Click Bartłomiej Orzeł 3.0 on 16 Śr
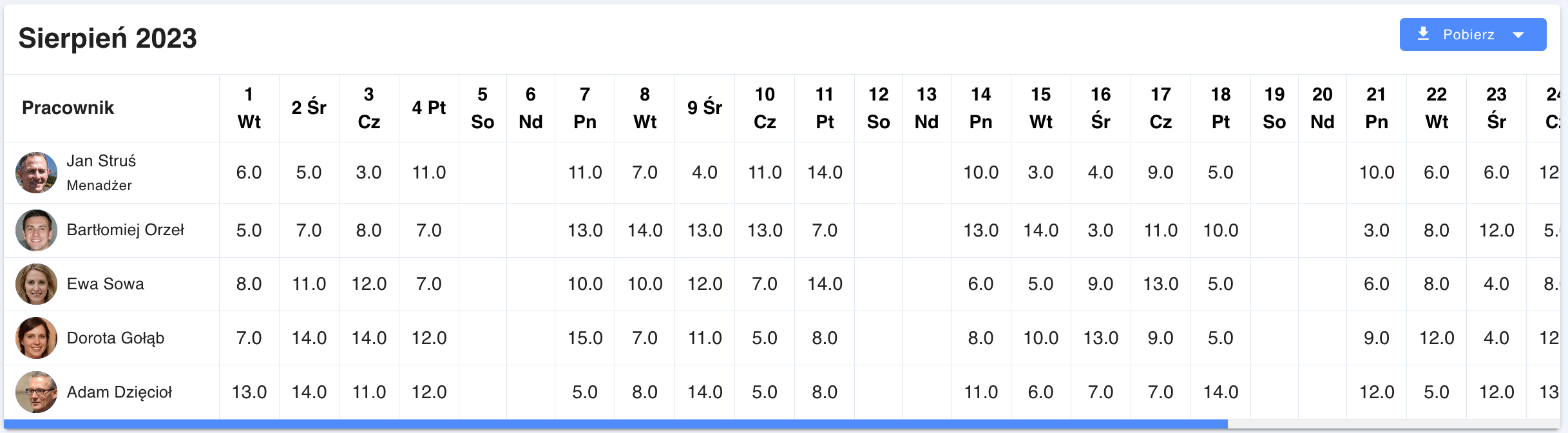The height and width of the screenshot is (433, 1568). [x=1100, y=230]
